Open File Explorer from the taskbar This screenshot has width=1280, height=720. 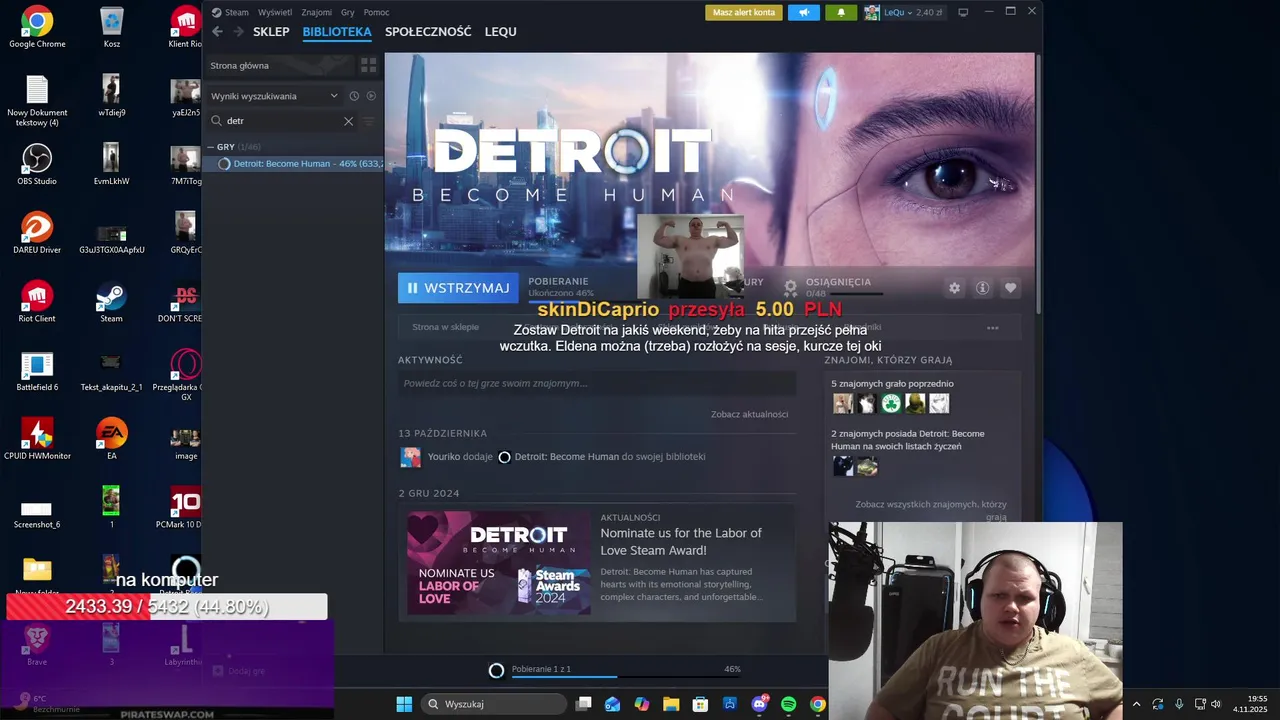(x=671, y=704)
